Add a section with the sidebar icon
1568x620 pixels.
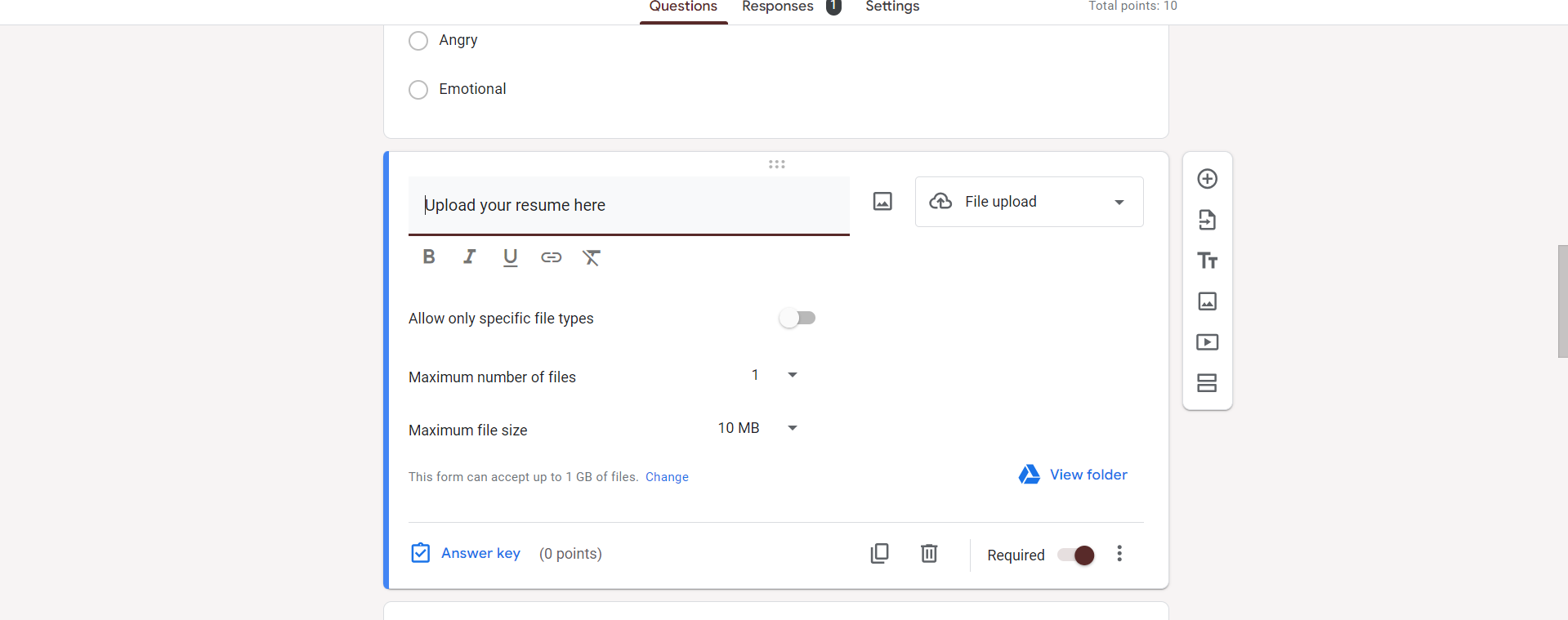pyautogui.click(x=1207, y=383)
